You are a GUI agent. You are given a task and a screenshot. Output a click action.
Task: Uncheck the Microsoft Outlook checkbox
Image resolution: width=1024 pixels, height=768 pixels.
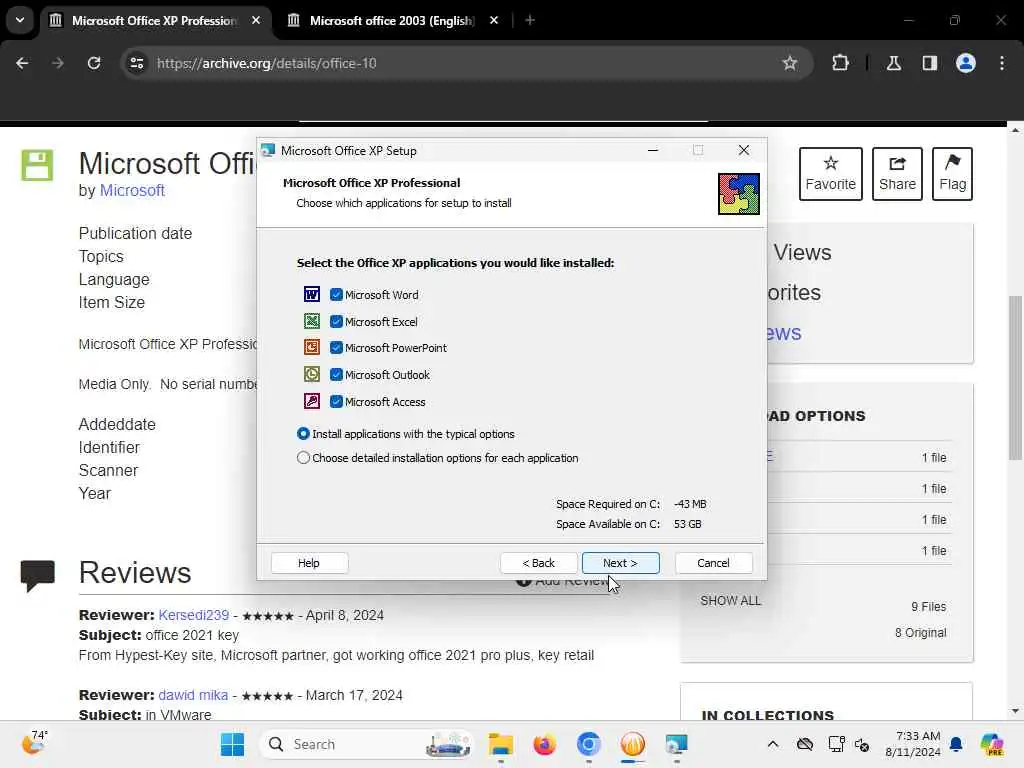(336, 375)
